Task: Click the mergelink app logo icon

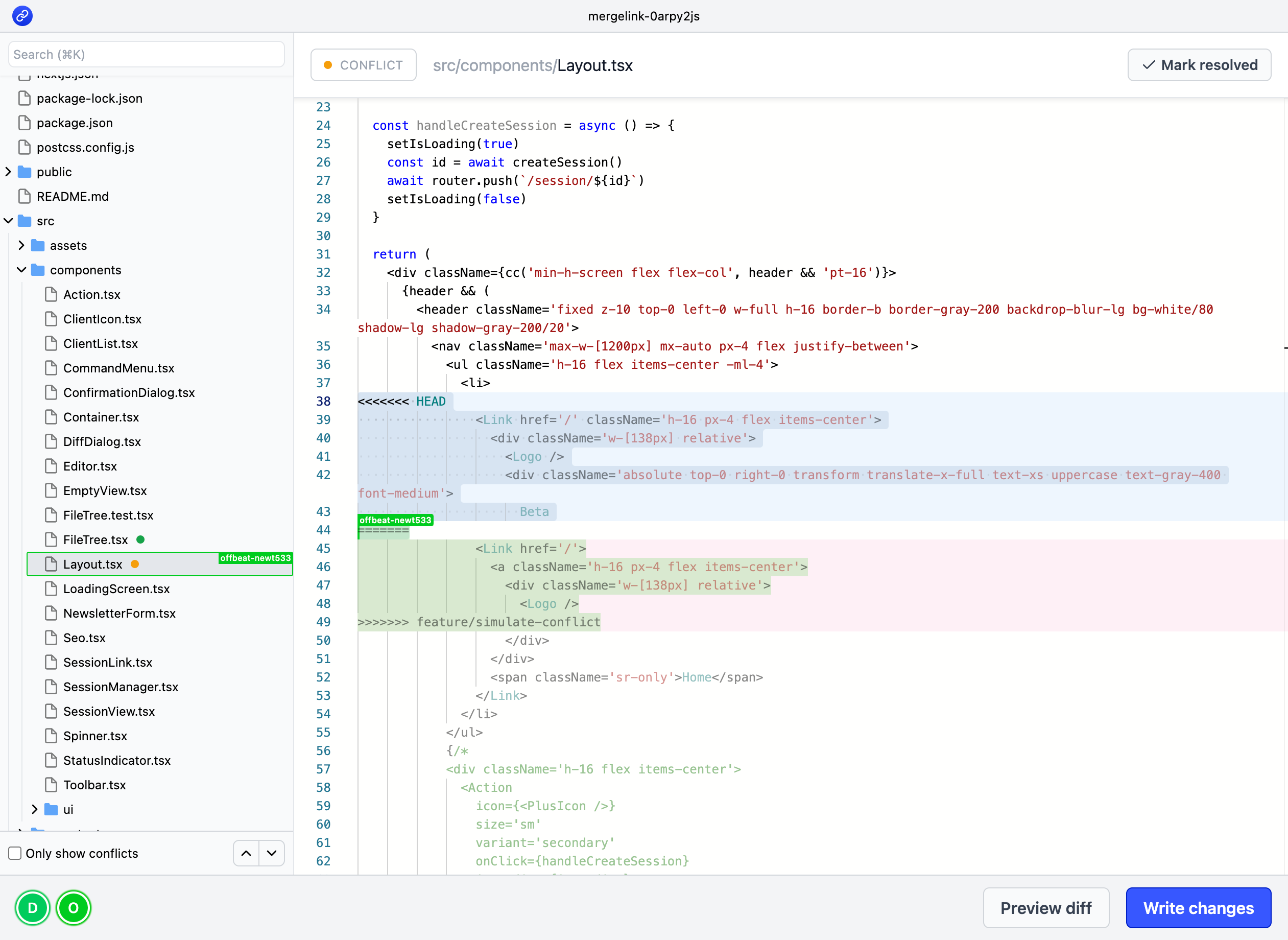Action: (22, 15)
